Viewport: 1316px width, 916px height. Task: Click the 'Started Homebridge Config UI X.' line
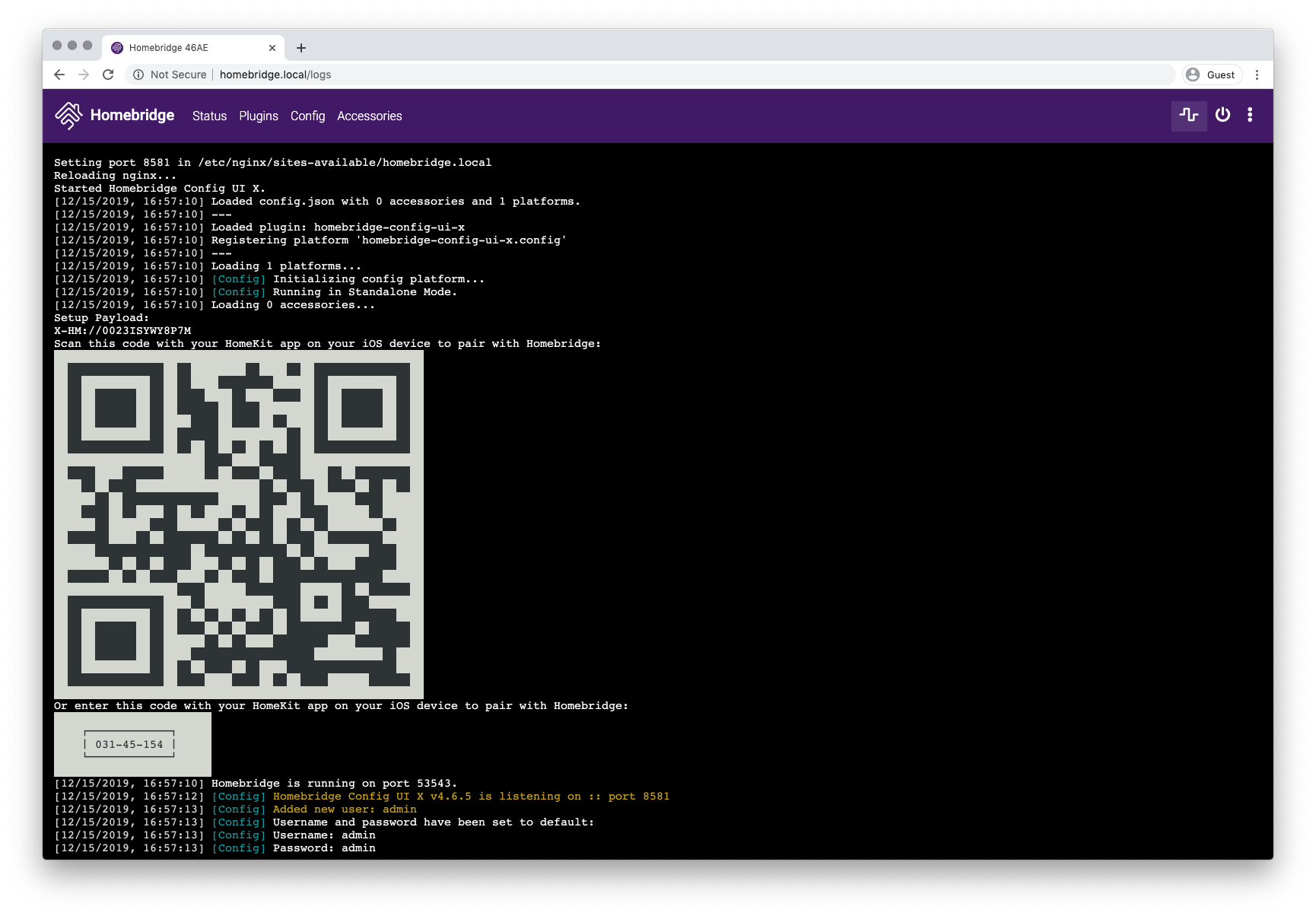160,189
